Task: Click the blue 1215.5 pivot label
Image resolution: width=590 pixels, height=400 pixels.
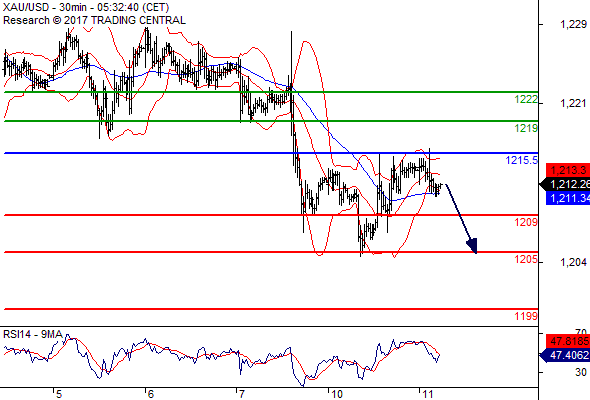Action: [x=522, y=160]
